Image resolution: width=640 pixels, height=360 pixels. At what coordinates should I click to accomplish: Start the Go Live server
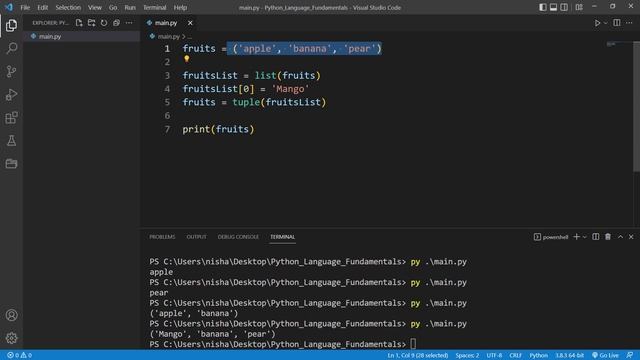(x=605, y=355)
